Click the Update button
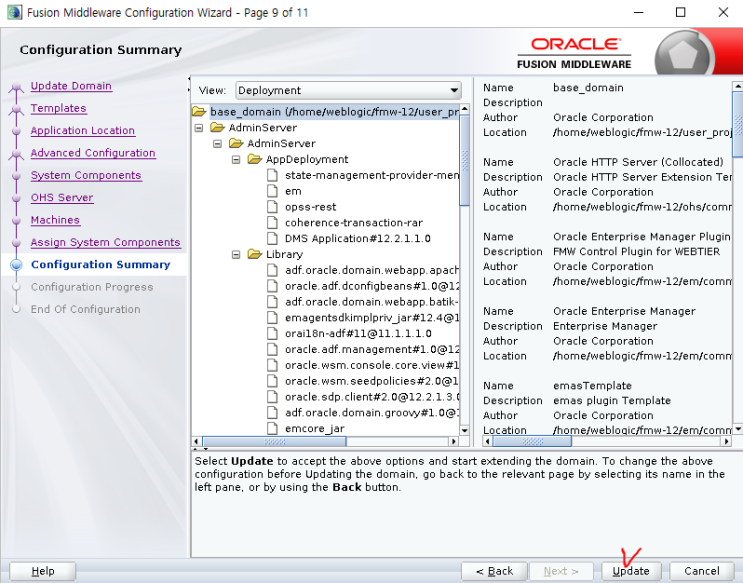Image resolution: width=743 pixels, height=583 pixels. pyautogui.click(x=633, y=571)
